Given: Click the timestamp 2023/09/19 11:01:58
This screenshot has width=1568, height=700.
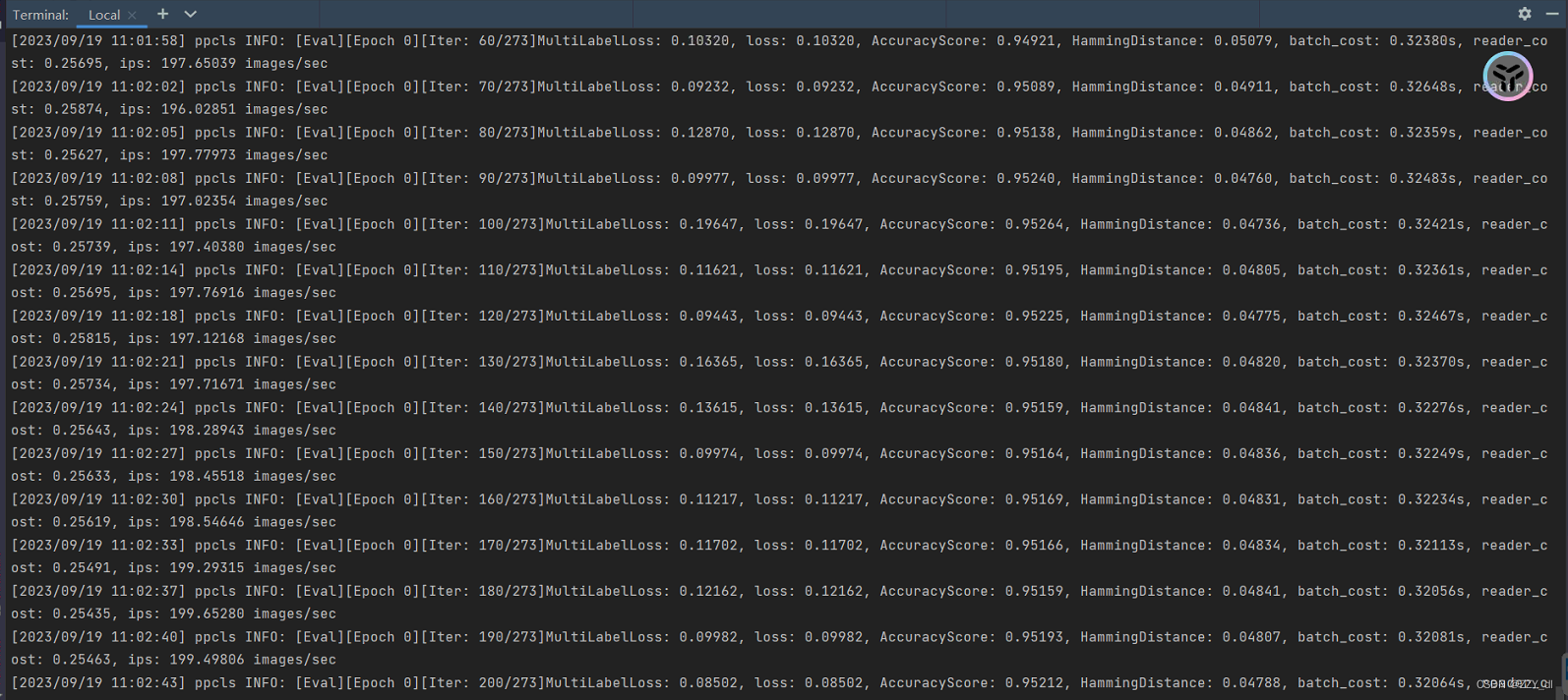Looking at the screenshot, I should pos(98,40).
